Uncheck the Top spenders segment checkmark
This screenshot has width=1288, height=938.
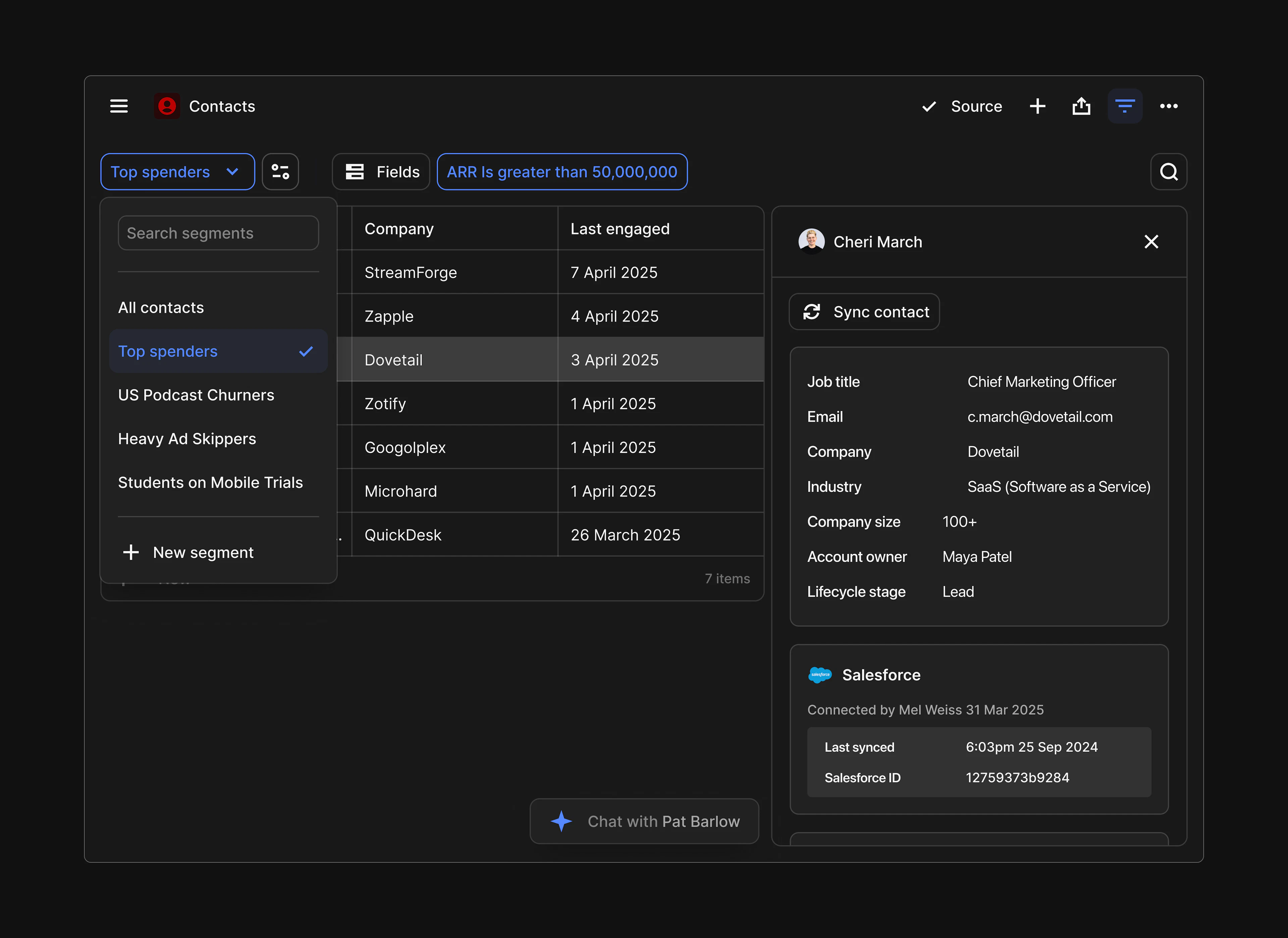[x=306, y=351]
